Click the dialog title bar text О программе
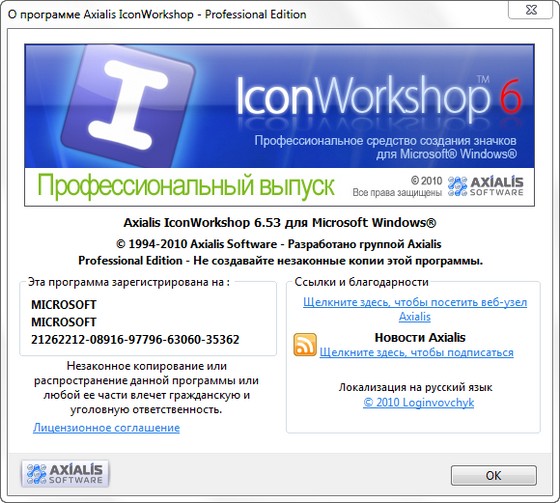Image resolution: width=560 pixels, height=503 pixels. (x=44, y=15)
